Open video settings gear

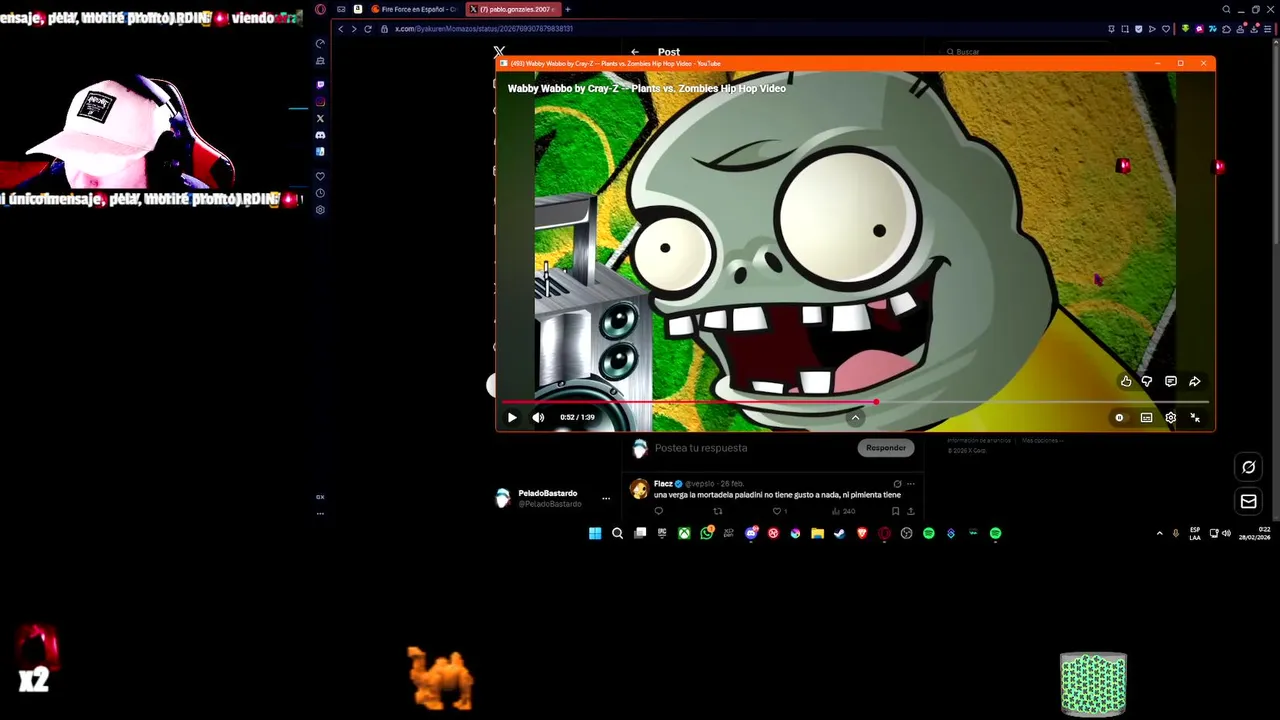point(1171,418)
